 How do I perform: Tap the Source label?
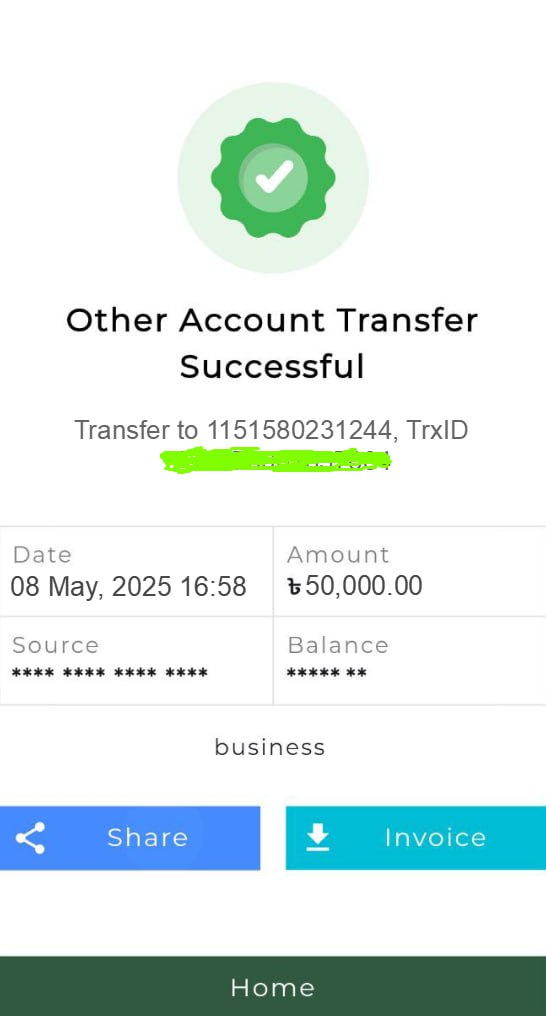click(55, 645)
